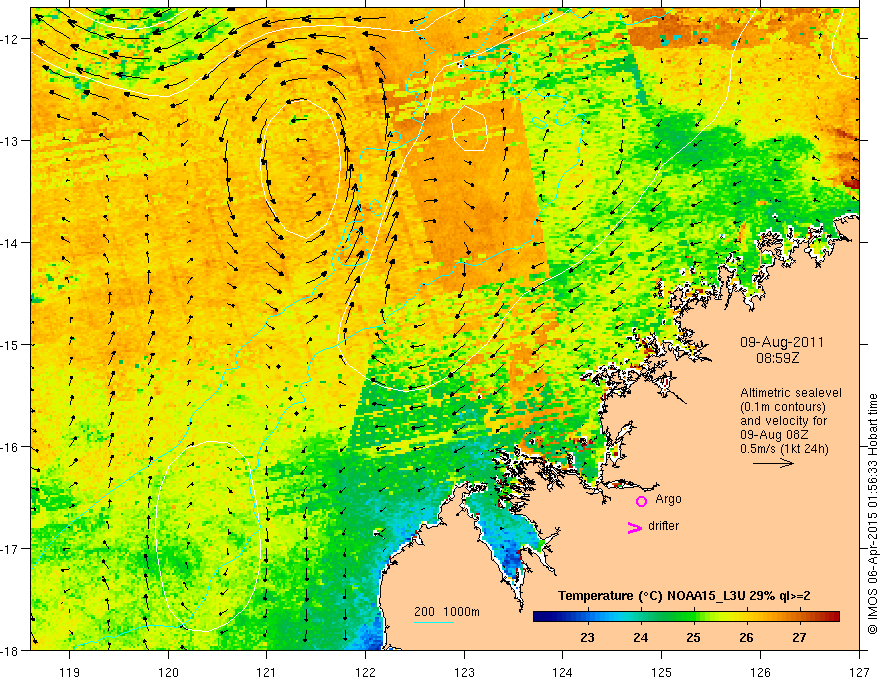
Task: Click the 'Argo' legend label
Action: 668,499
